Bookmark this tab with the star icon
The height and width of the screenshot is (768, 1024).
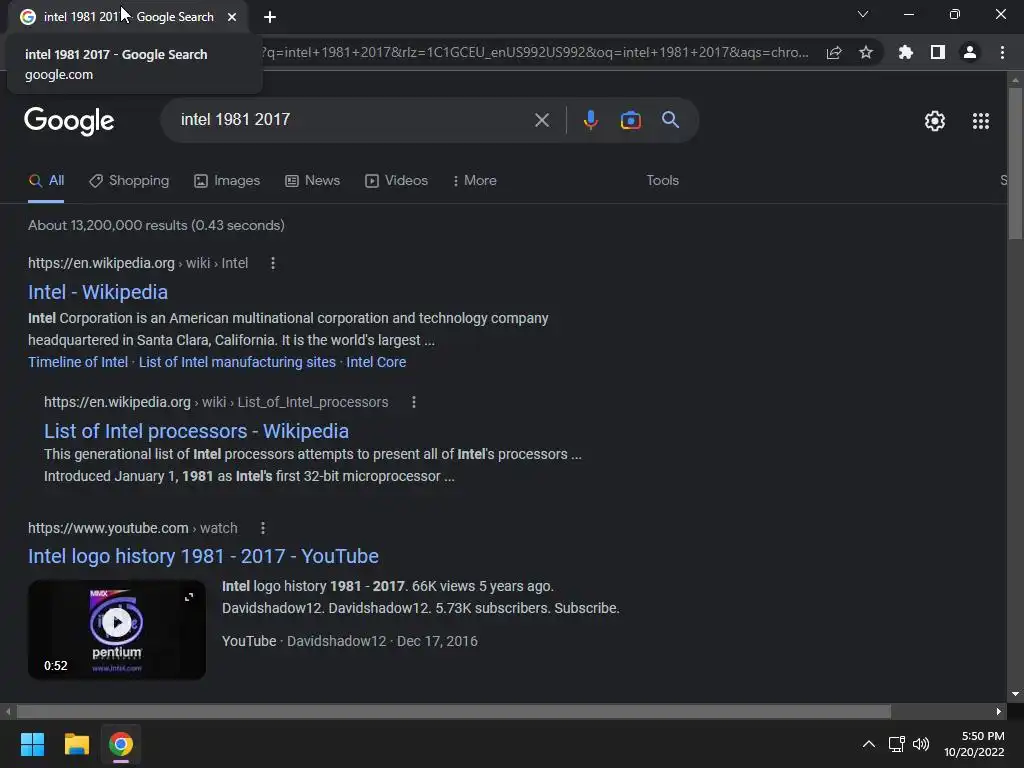[865, 52]
